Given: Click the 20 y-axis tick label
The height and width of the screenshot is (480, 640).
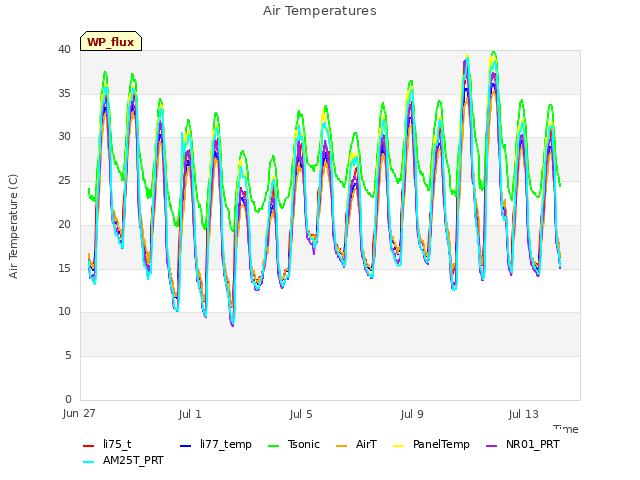Looking at the screenshot, I should (x=64, y=224).
